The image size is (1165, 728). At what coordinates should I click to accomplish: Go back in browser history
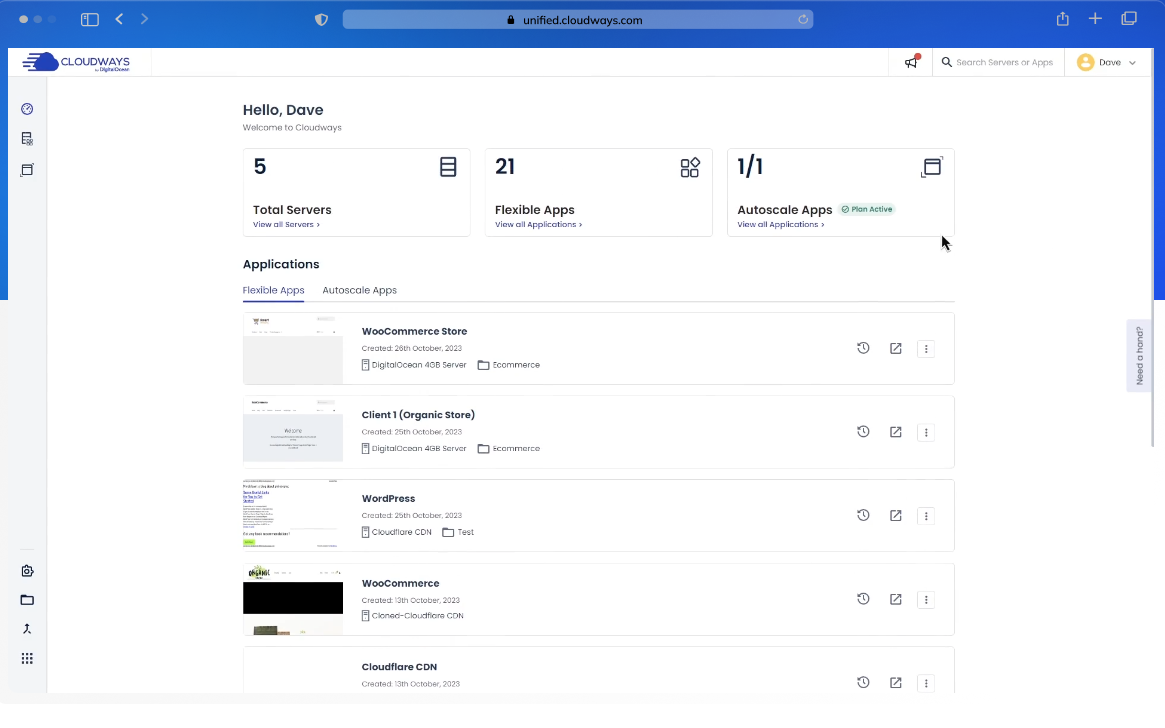(119, 19)
